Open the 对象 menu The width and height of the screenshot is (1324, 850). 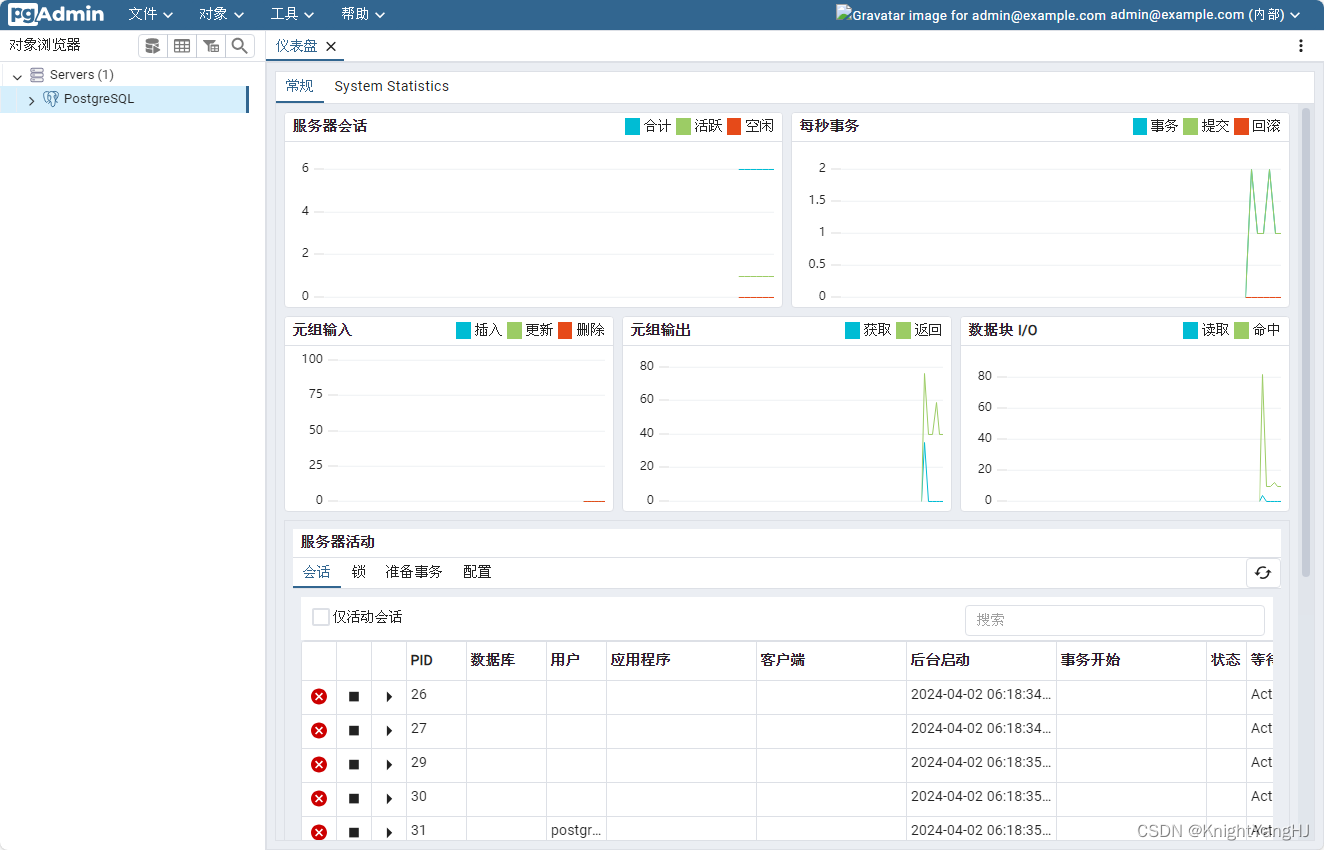point(221,14)
